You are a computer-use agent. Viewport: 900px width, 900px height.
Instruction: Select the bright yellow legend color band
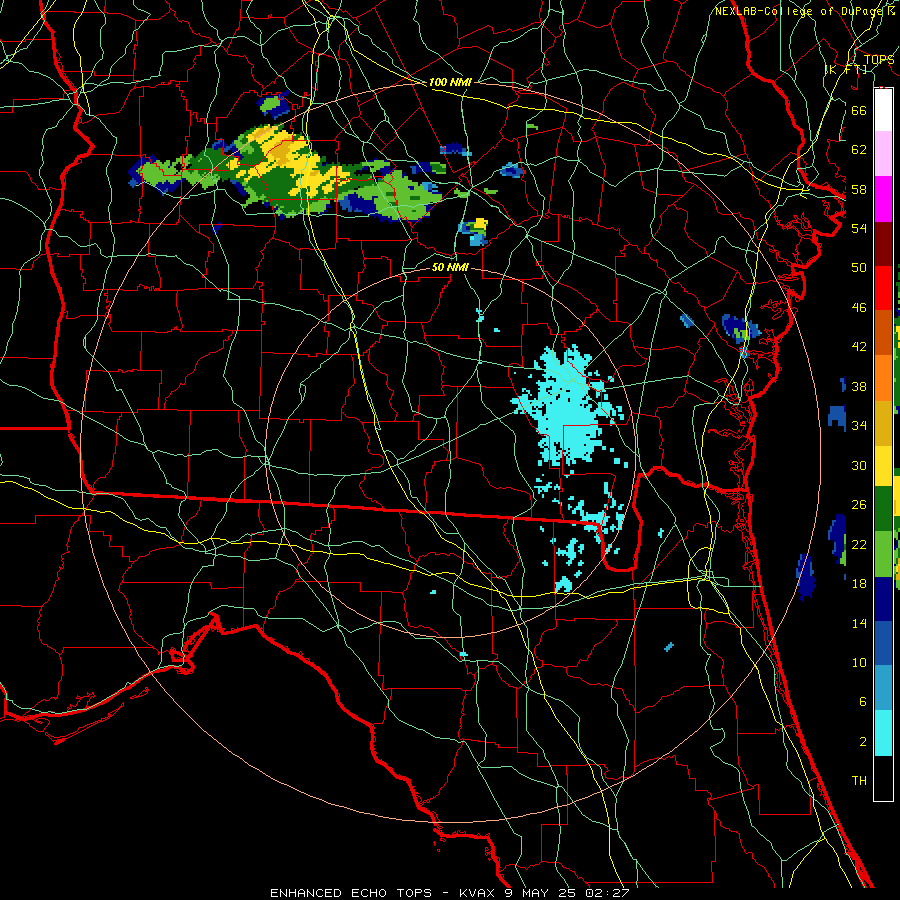[x=883, y=466]
